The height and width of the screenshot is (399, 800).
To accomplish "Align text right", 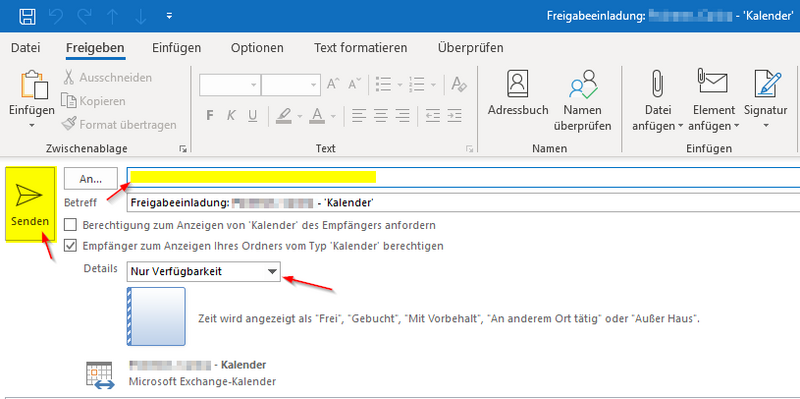I will click(x=403, y=116).
